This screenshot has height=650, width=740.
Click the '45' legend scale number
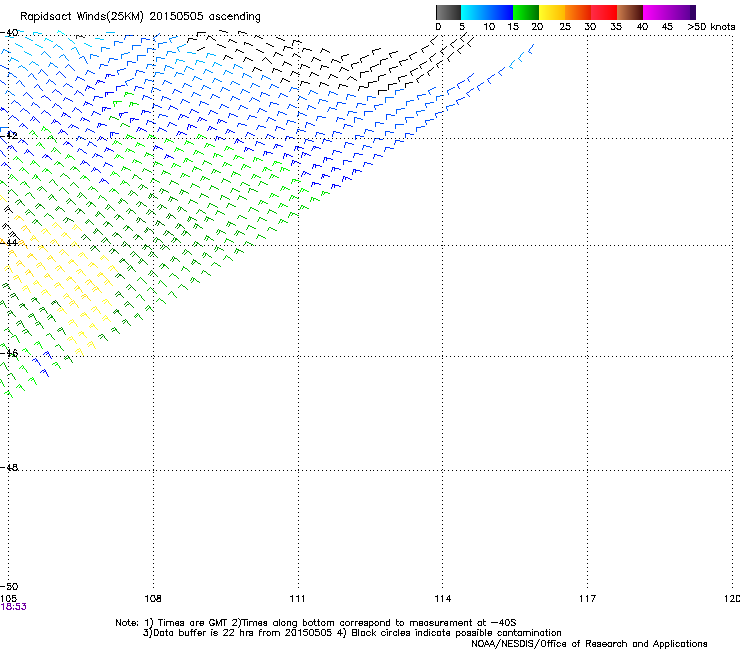click(667, 27)
